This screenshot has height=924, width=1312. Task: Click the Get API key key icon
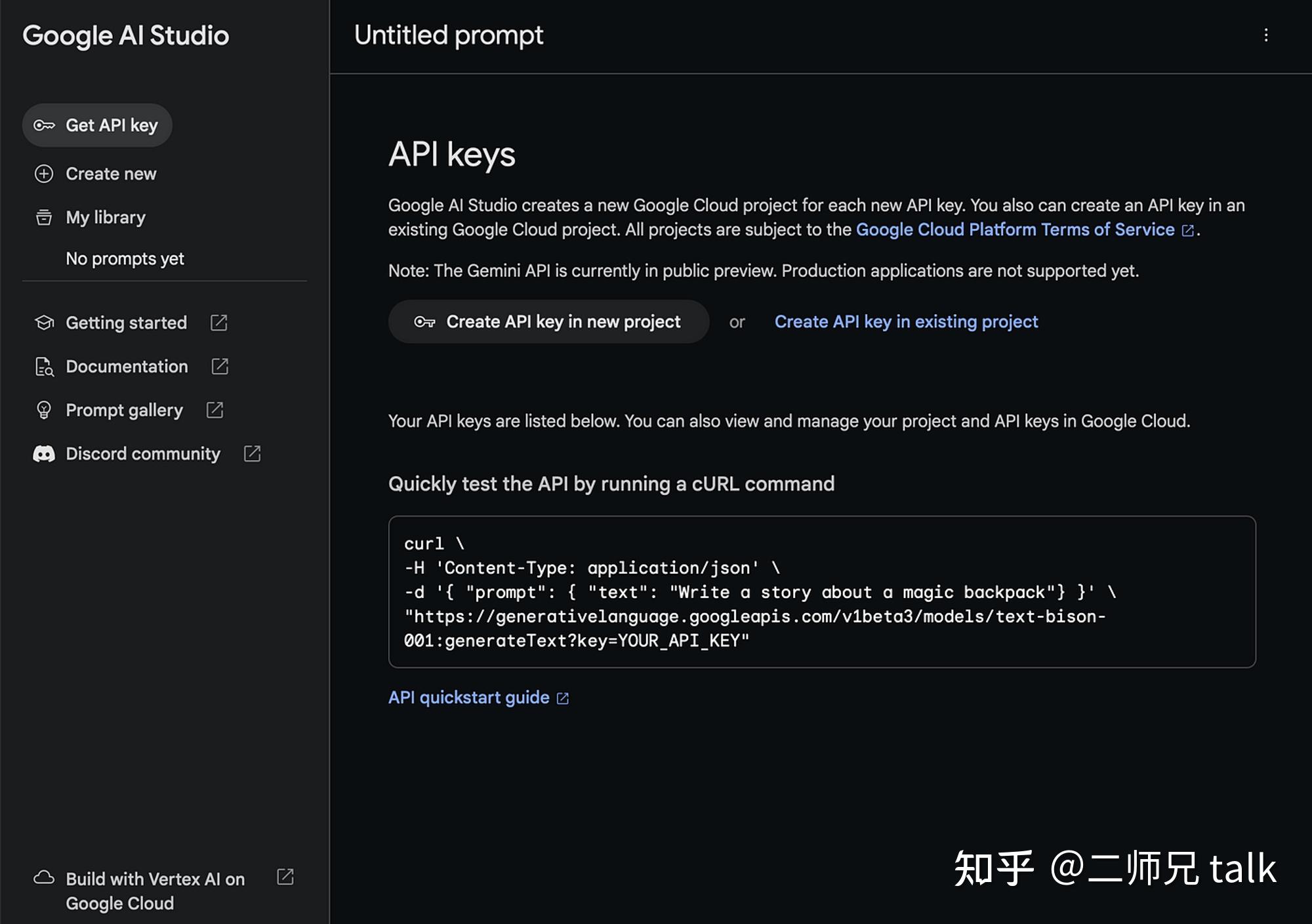(x=44, y=125)
